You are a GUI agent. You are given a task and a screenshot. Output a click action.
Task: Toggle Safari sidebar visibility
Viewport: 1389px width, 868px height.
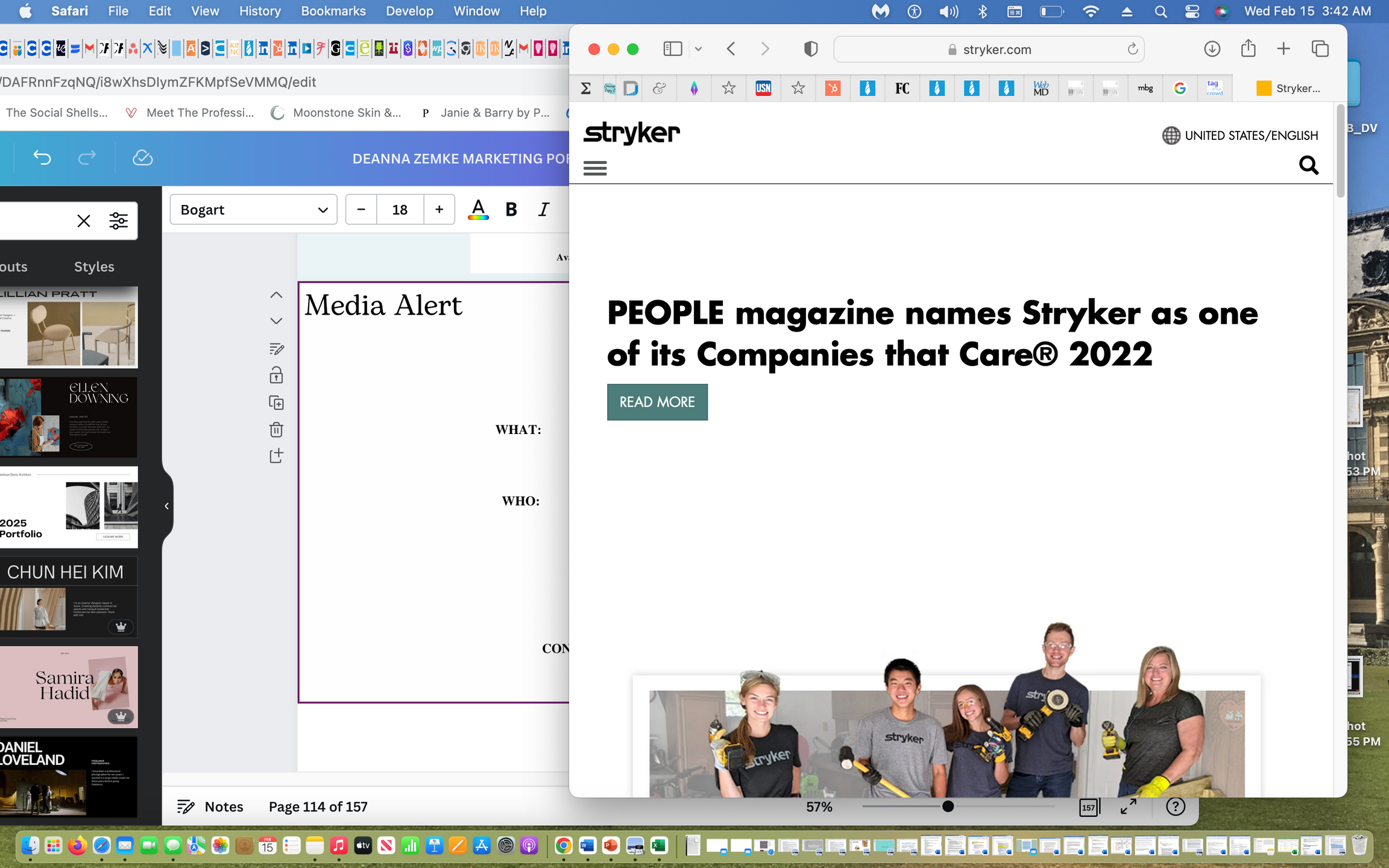[x=672, y=49]
